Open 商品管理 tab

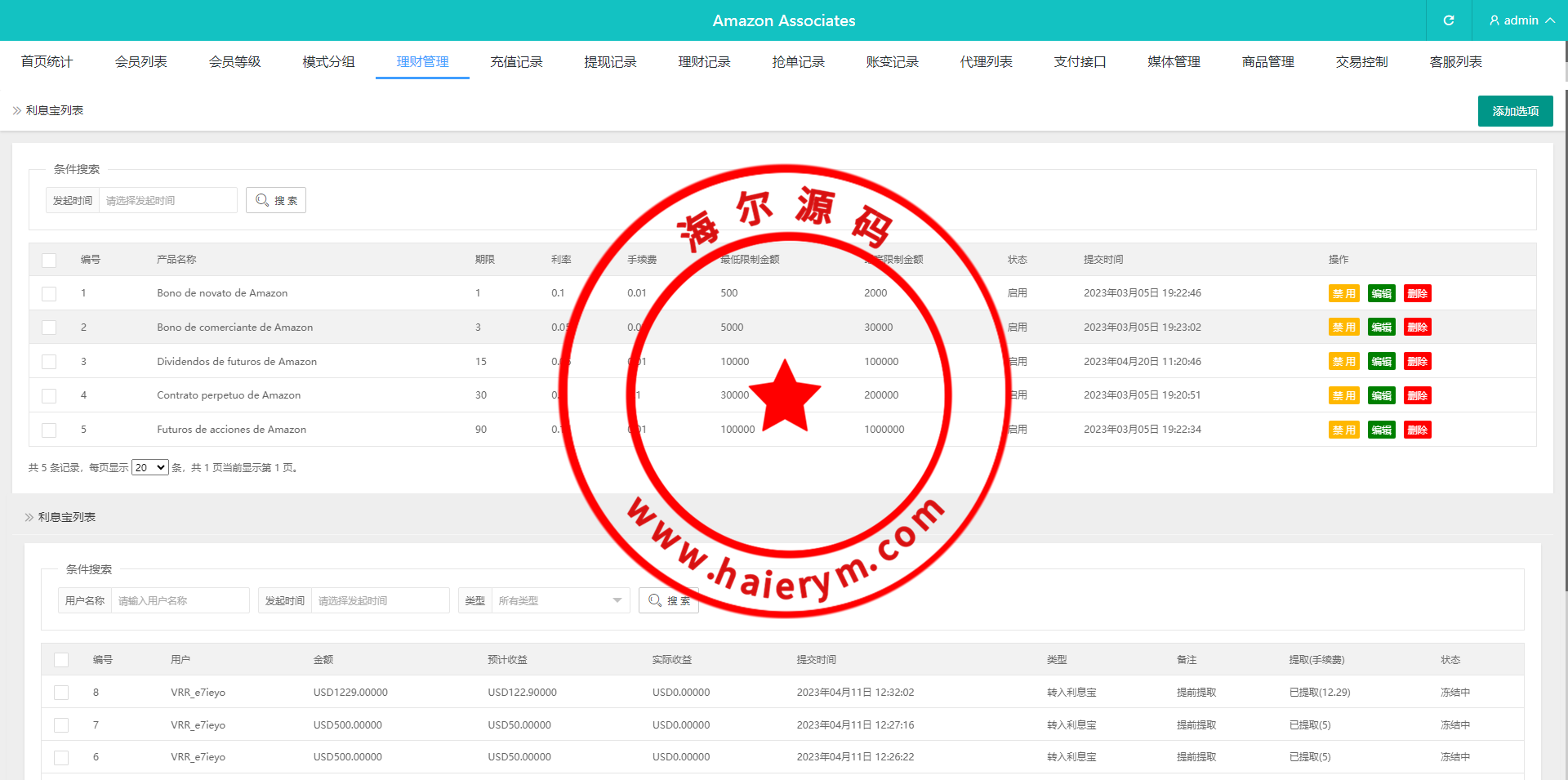[1267, 61]
